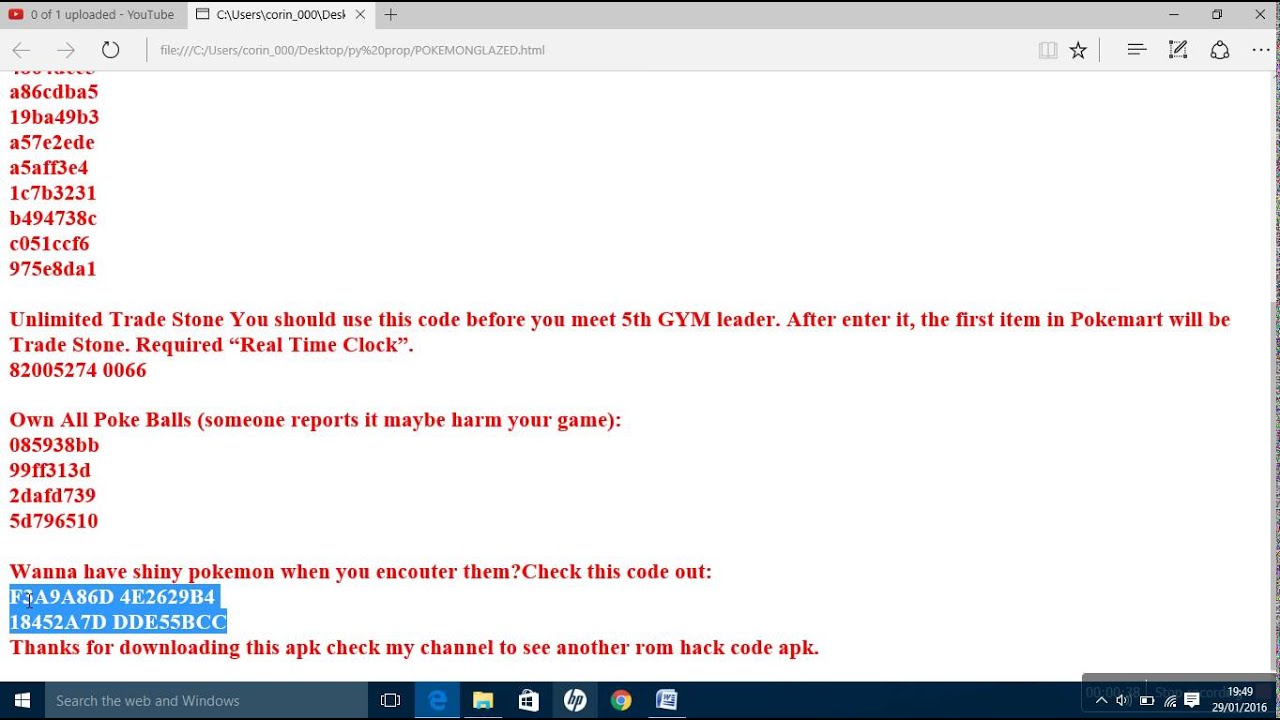Open Microsoft Edge taskbar icon
This screenshot has height=720, width=1280.
coord(437,701)
